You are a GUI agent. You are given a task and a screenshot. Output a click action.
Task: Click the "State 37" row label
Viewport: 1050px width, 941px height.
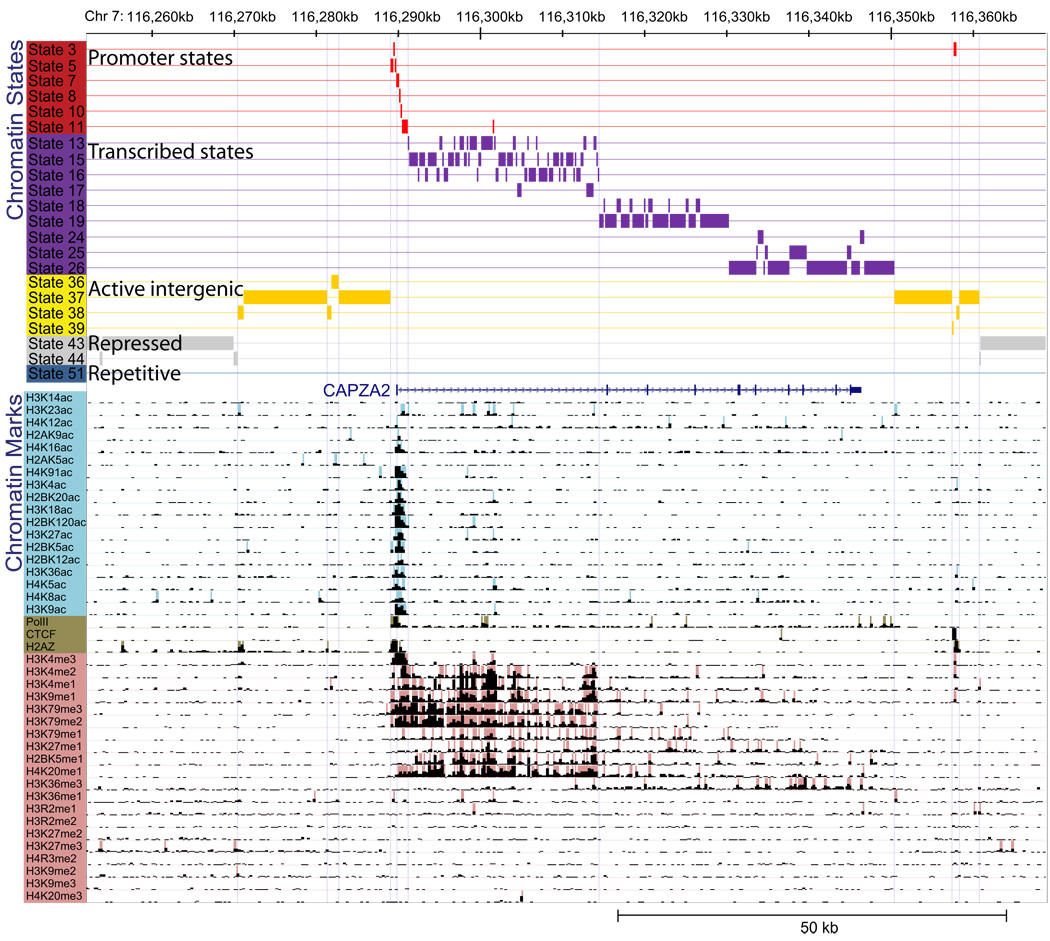tap(56, 298)
